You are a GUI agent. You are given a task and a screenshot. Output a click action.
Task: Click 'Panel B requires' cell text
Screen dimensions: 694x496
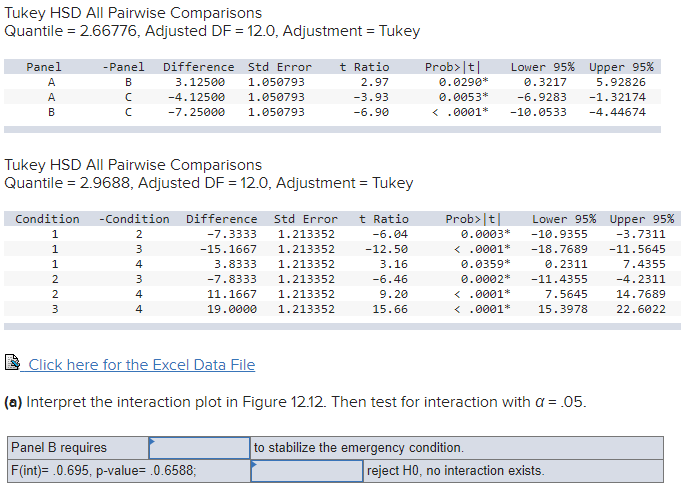click(x=59, y=447)
